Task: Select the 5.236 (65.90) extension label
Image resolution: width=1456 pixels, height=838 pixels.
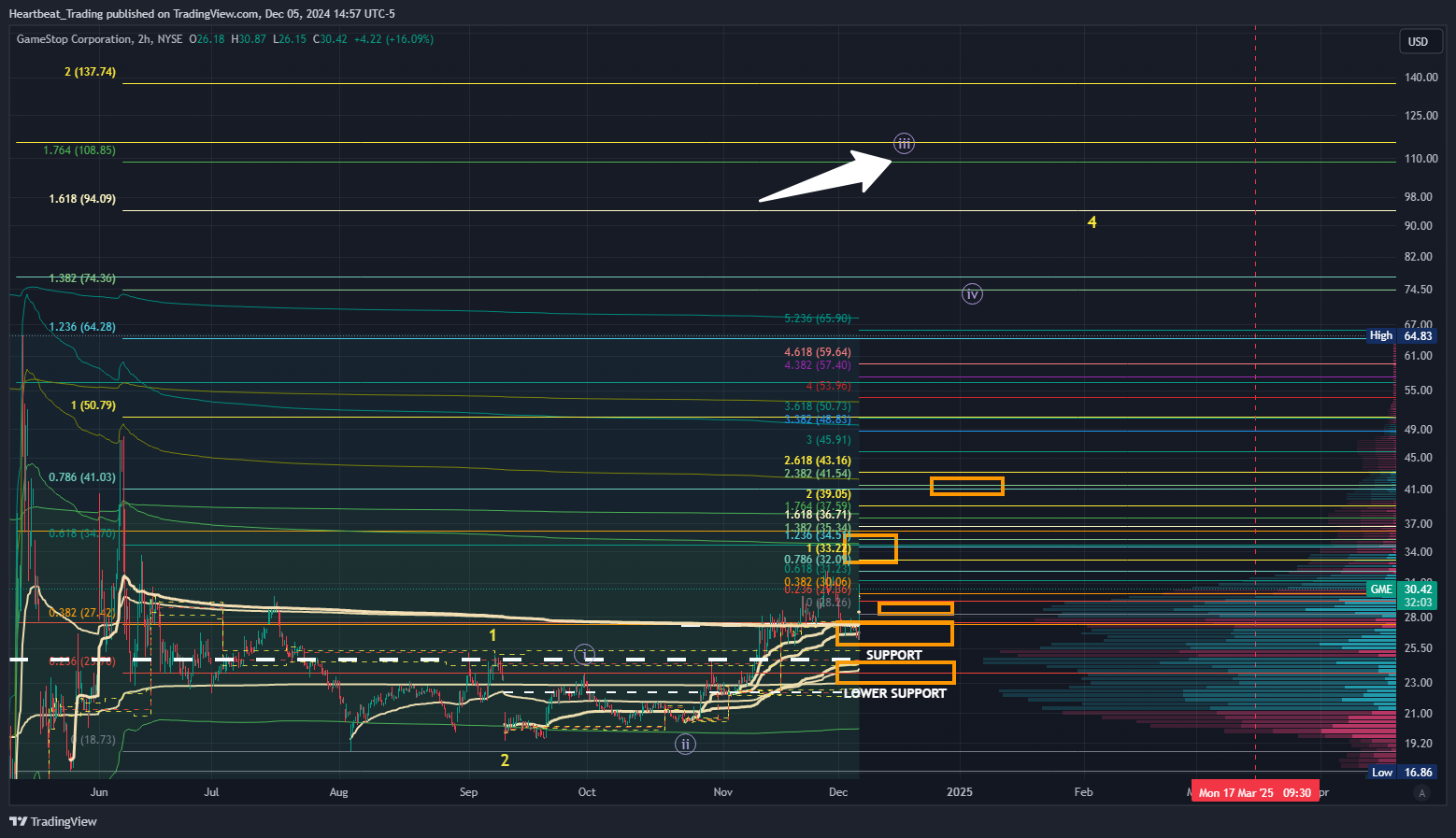Action: pyautogui.click(x=818, y=319)
